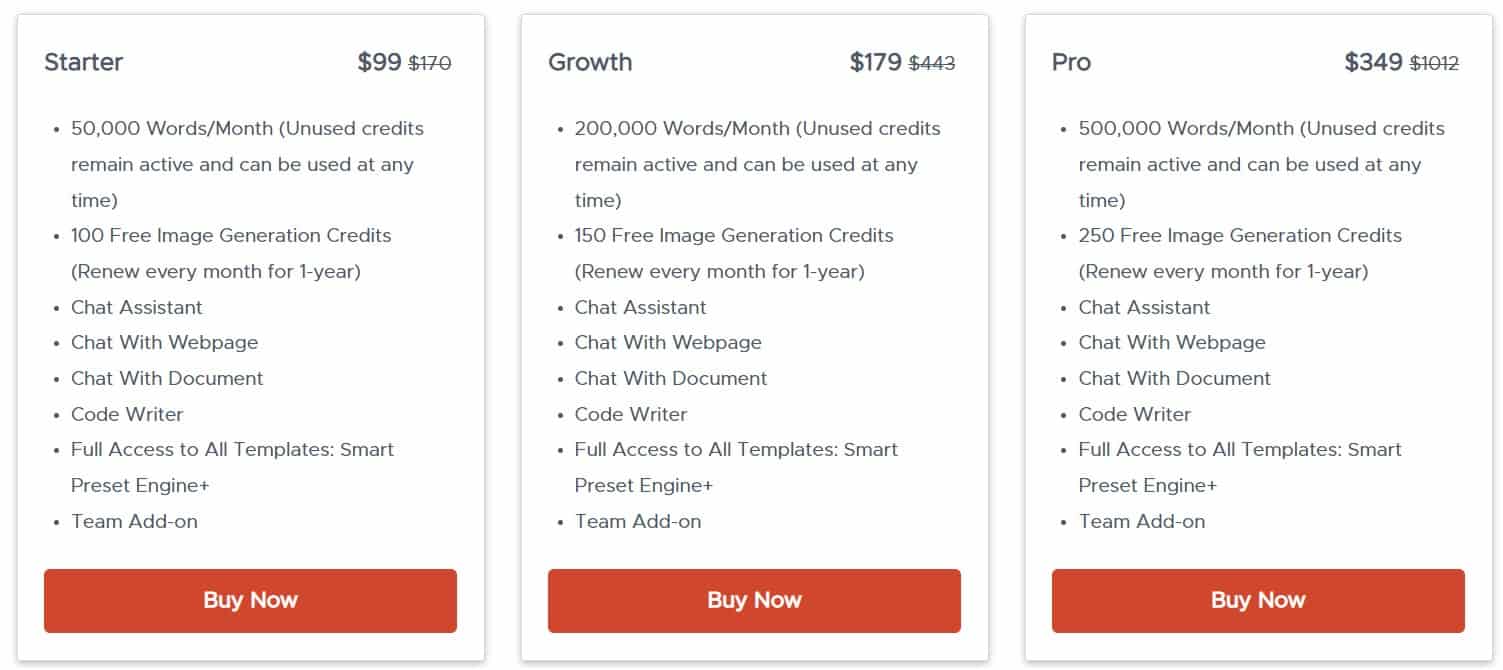Click the Growth plan Buy Now button
1503x670 pixels.
click(753, 600)
